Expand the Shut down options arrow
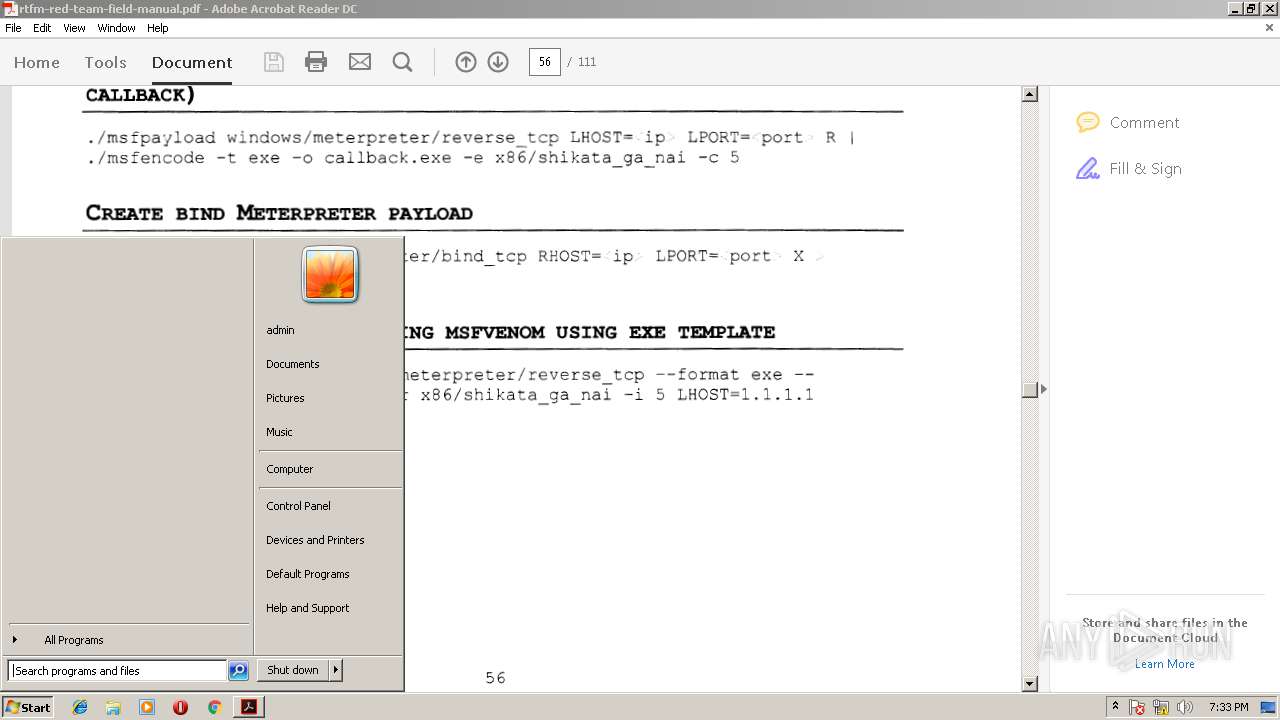Viewport: 1280px width, 720px height. pos(336,670)
